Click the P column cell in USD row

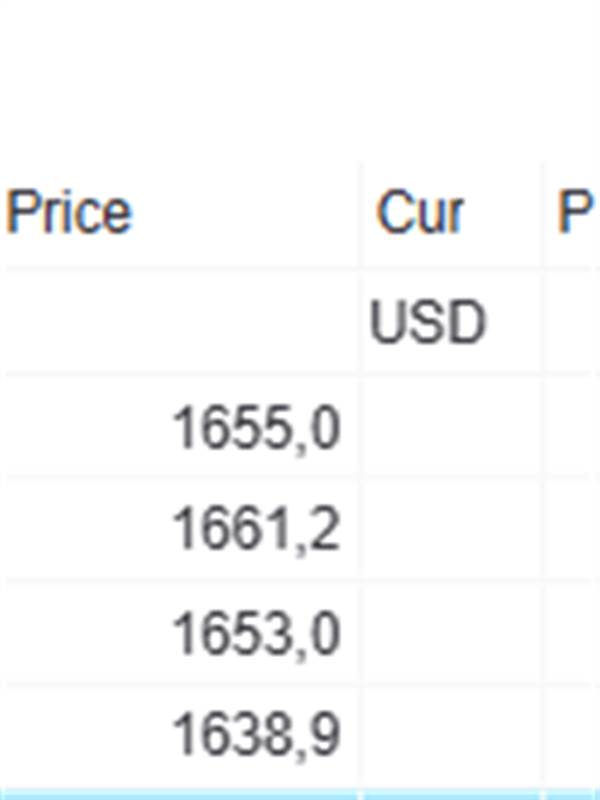click(574, 324)
